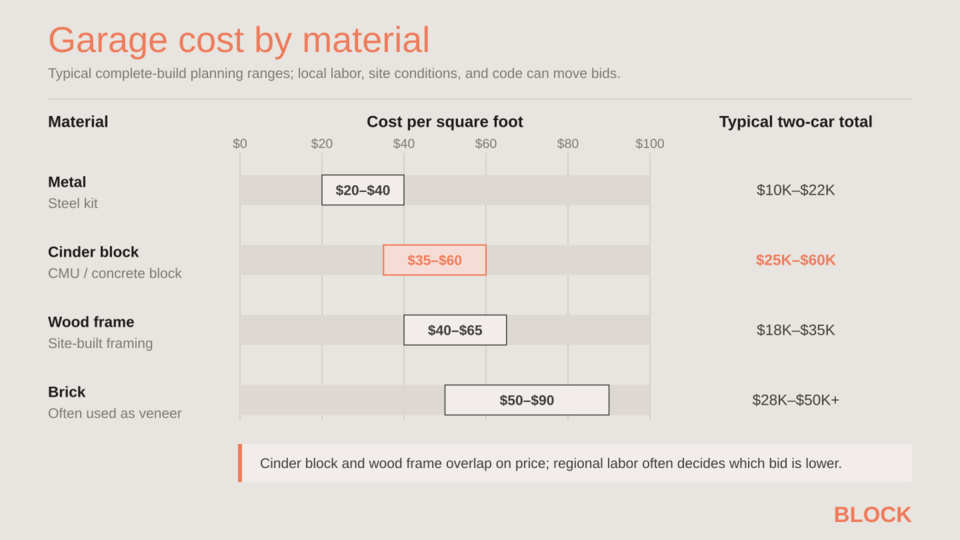Click the $40 axis label
960x540 pixels.
point(403,143)
